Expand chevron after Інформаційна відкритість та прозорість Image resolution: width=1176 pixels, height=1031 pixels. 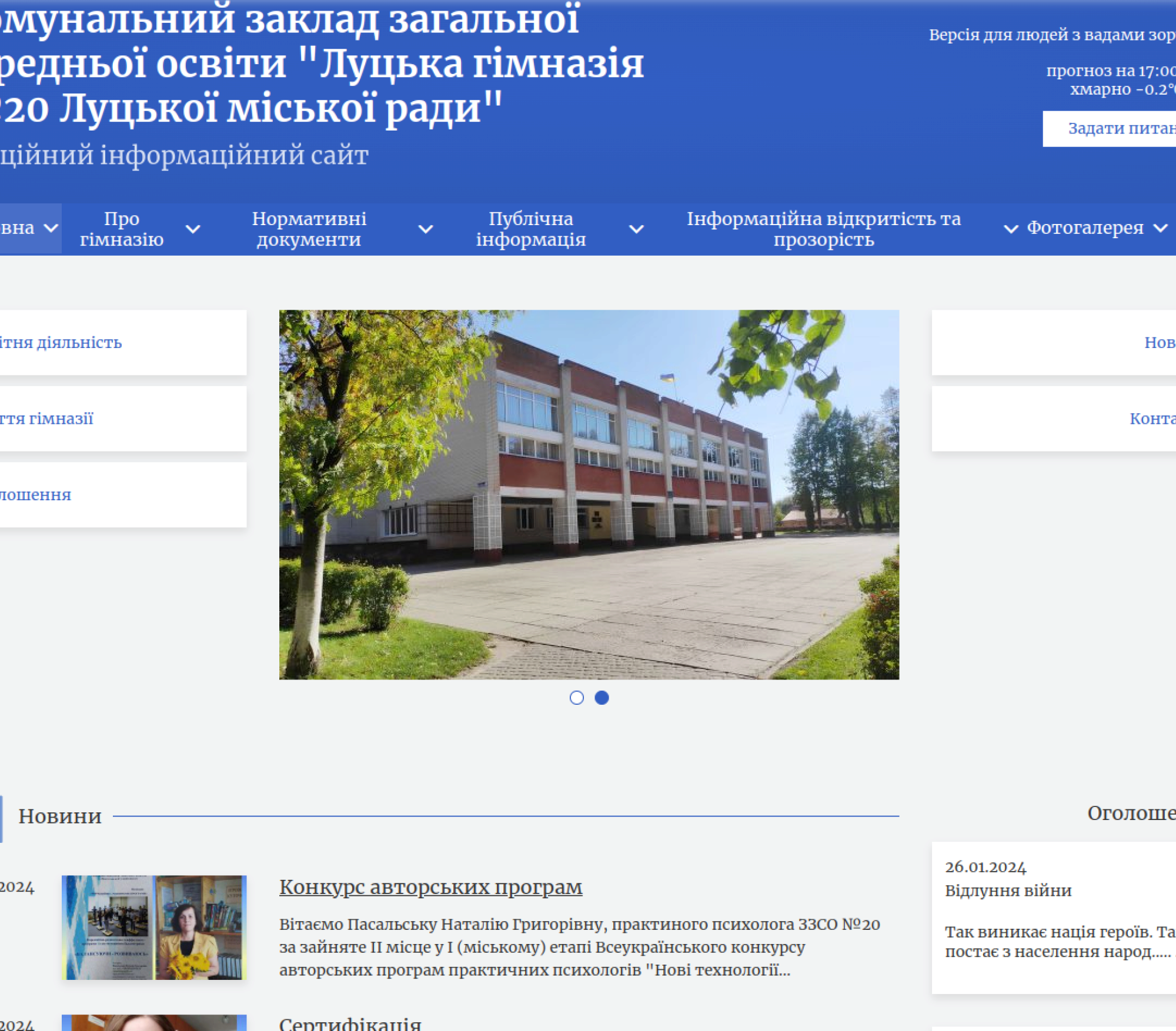[1011, 229]
